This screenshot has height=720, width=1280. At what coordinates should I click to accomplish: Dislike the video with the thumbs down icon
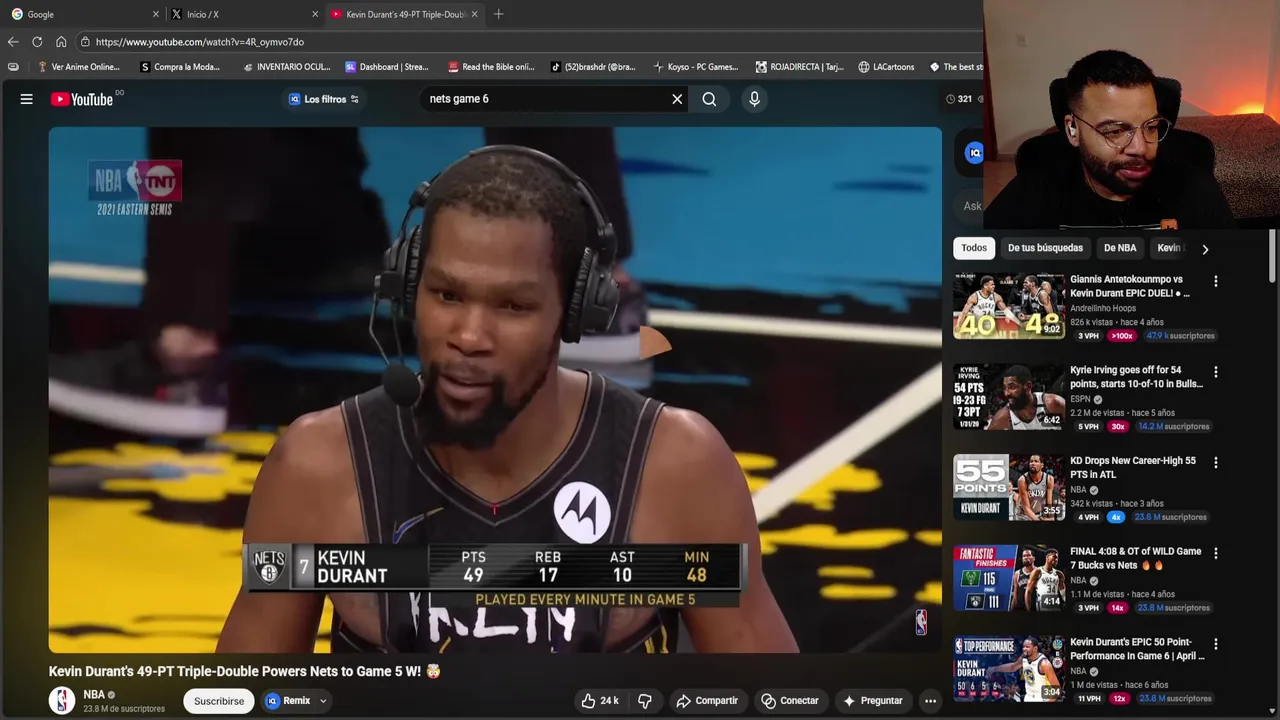645,701
